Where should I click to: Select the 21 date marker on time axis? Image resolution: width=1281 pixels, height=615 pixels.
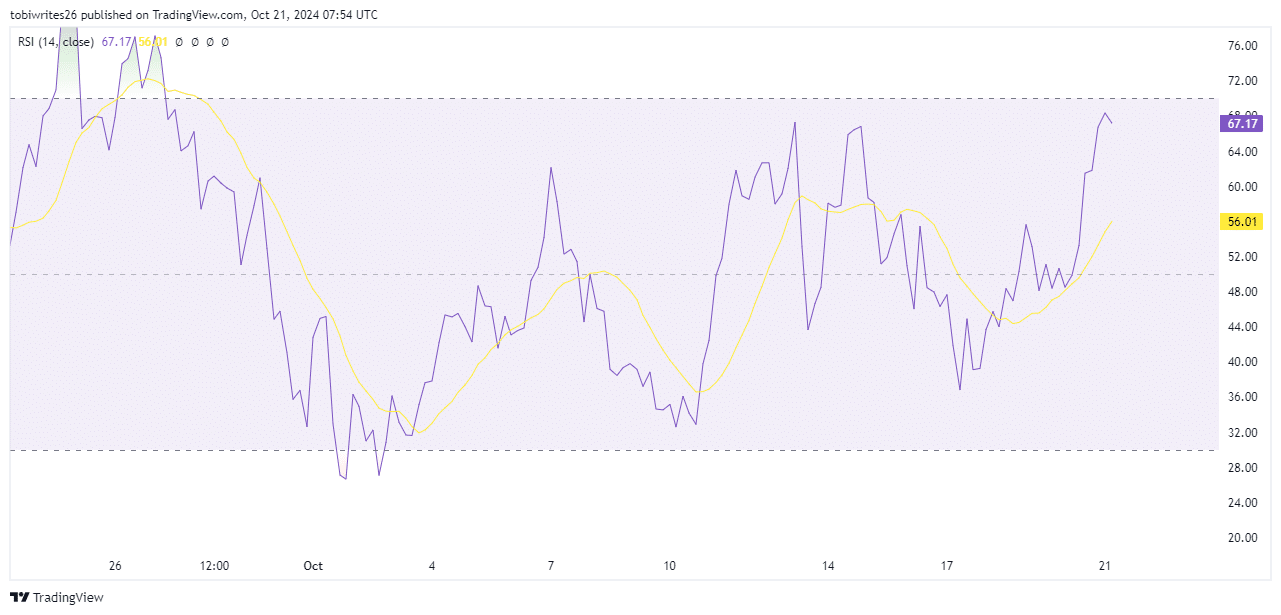[1105, 566]
